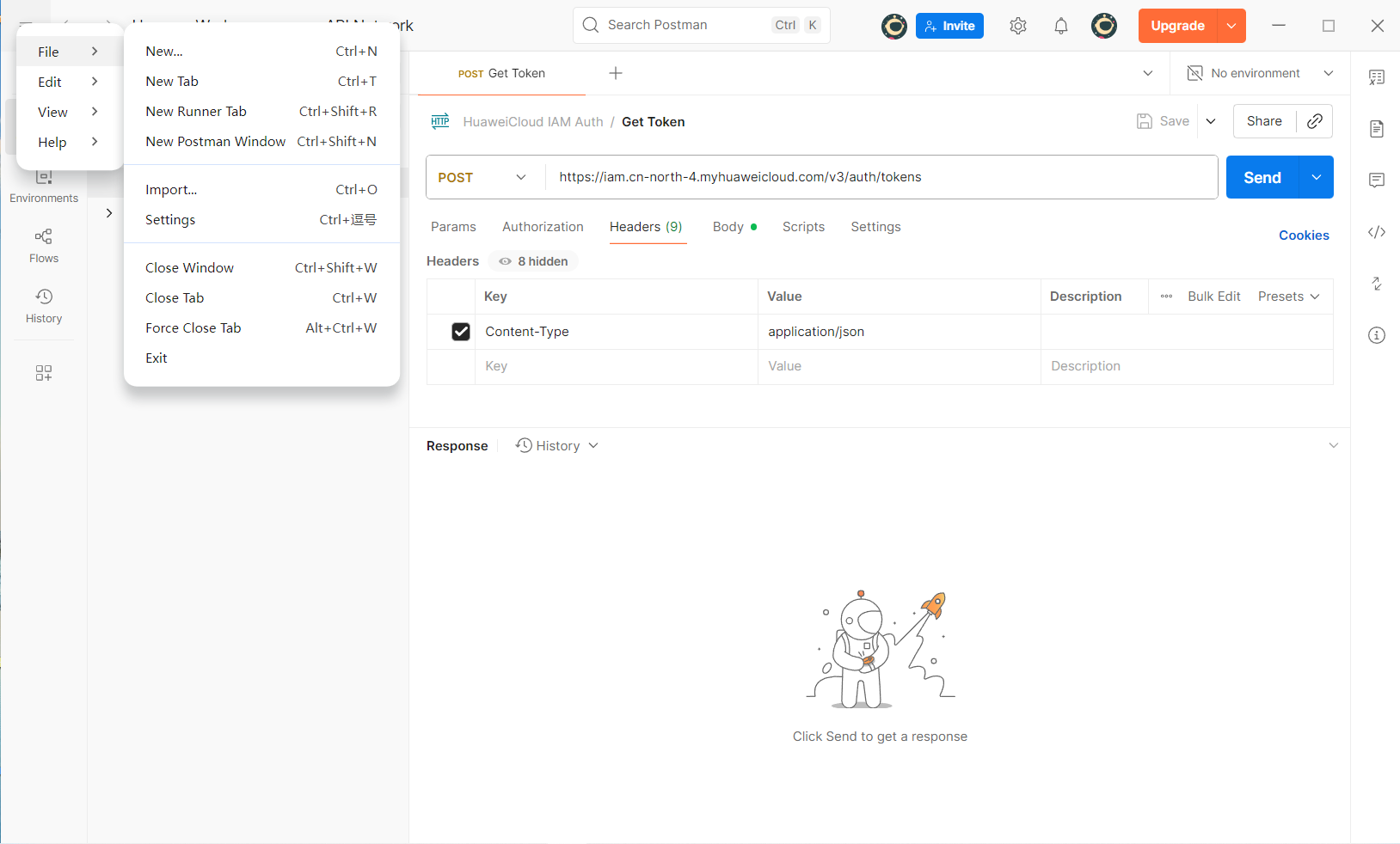
Task: Click the Invite button
Action: [949, 26]
